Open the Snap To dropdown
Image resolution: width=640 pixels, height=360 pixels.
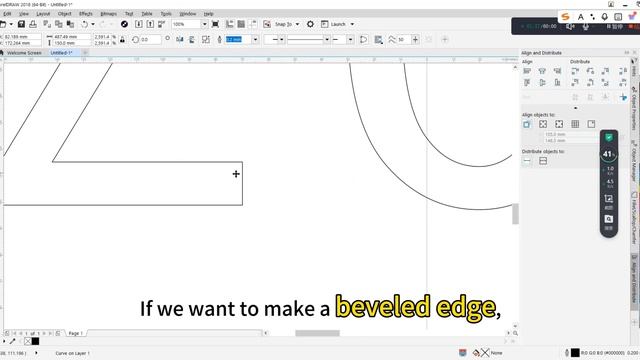pos(297,24)
